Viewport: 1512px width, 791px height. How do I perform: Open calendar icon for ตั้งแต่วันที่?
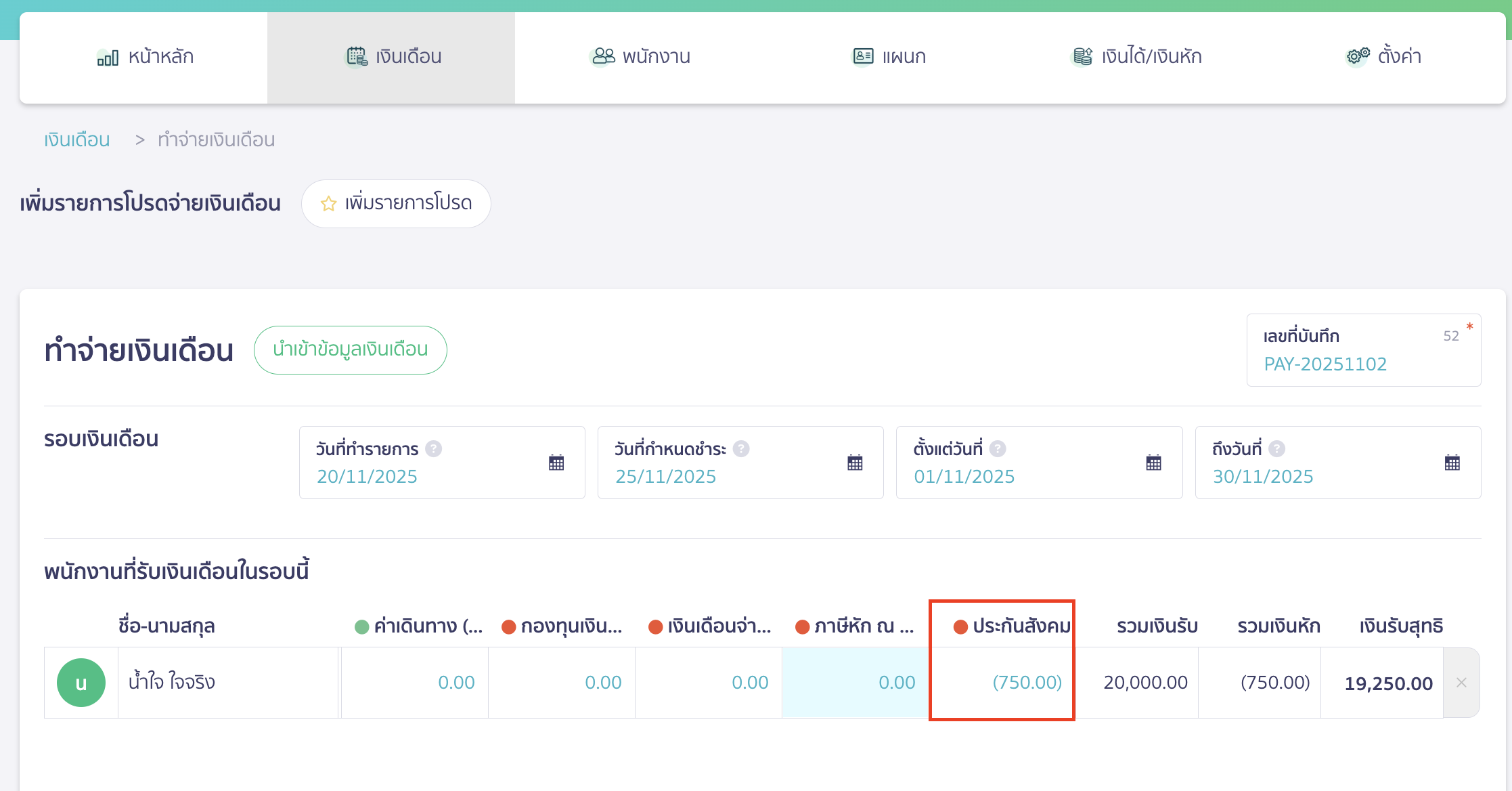coord(1153,463)
